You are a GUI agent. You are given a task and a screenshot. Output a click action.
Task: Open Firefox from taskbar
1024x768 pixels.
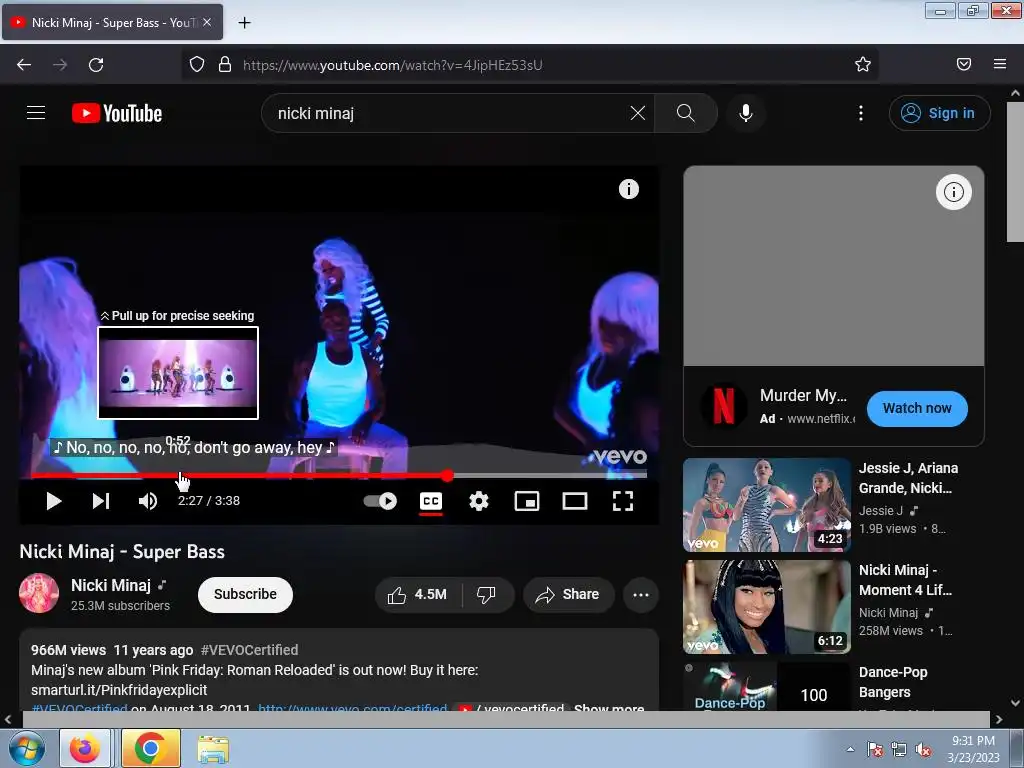85,748
